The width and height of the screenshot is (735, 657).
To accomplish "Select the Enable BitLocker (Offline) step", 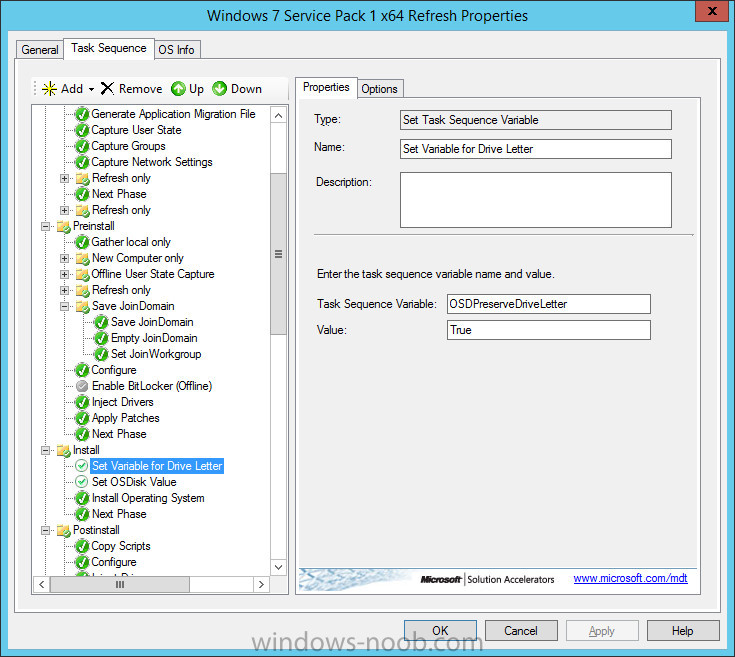I will pos(152,386).
